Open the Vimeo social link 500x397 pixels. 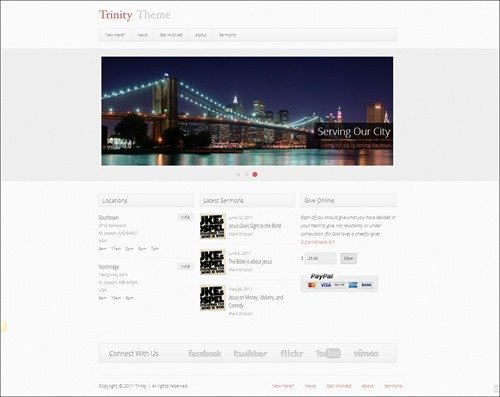tap(366, 353)
